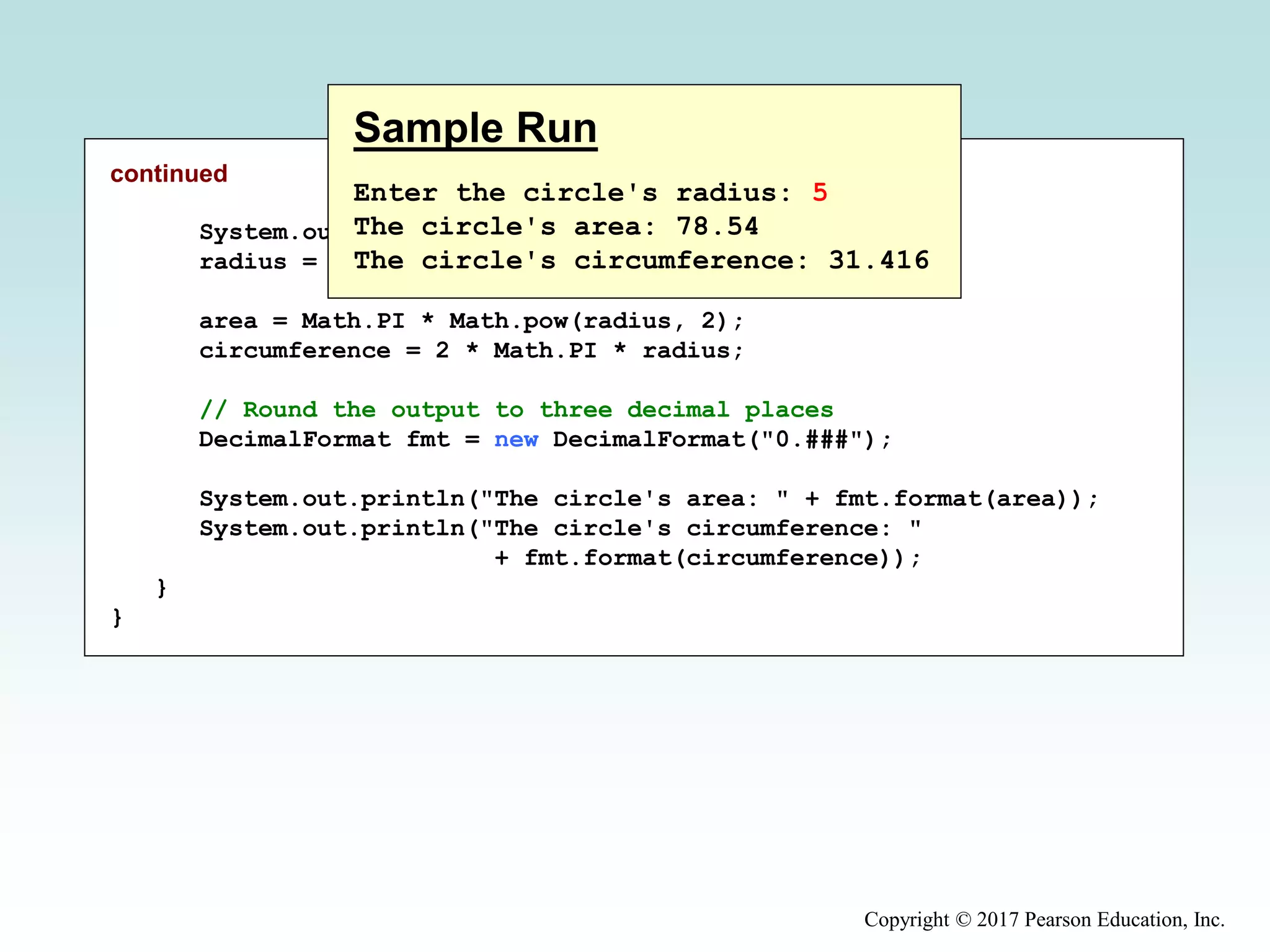Click the circumference assignment code line
The width and height of the screenshot is (1270, 952).
pyautogui.click(x=471, y=351)
